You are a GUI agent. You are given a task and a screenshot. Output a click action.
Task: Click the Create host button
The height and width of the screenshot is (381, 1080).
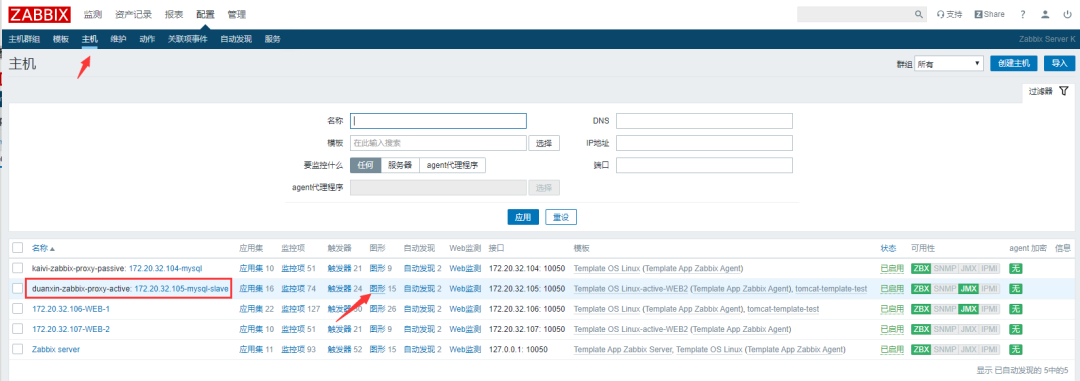click(1014, 63)
